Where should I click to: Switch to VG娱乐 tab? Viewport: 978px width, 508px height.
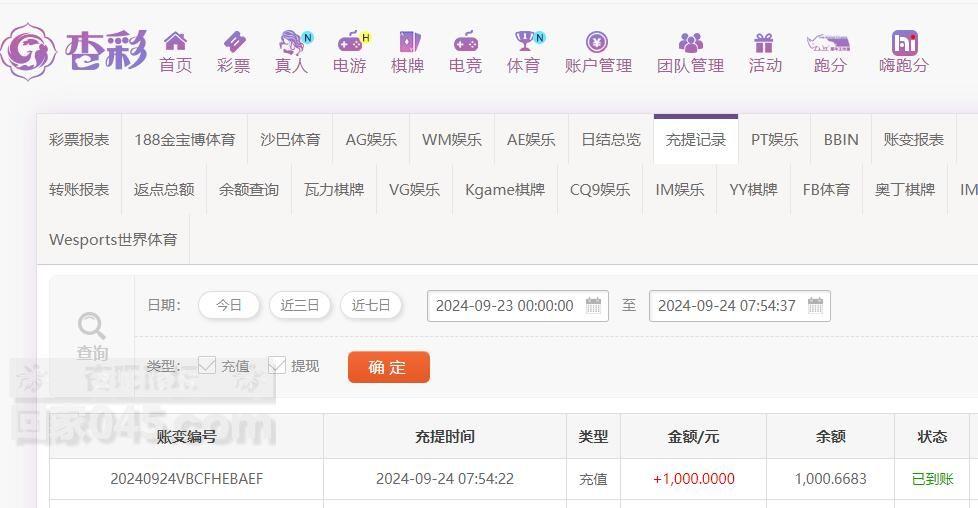[414, 190]
